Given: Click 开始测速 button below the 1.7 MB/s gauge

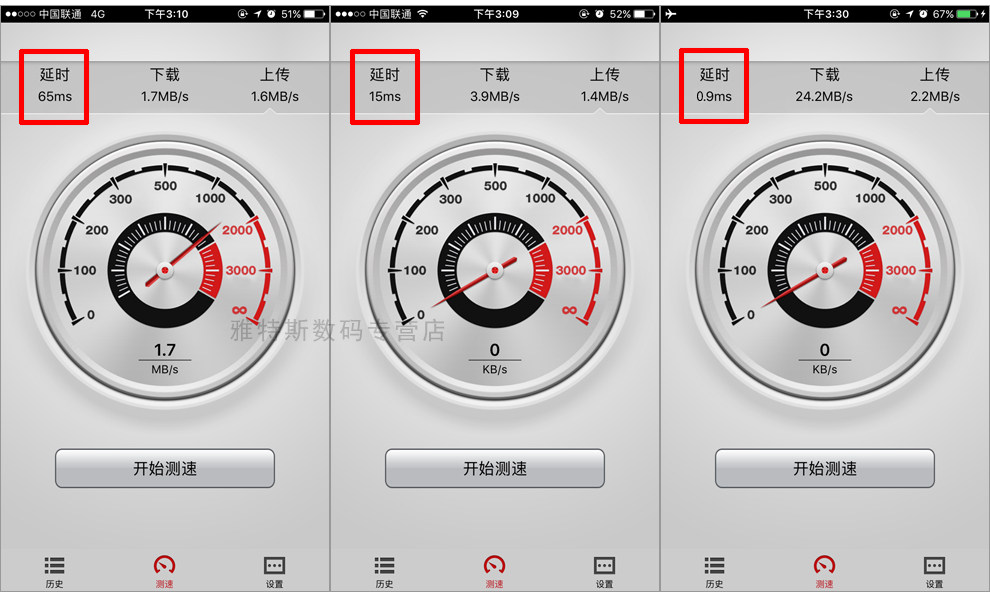Looking at the screenshot, I should (165, 468).
